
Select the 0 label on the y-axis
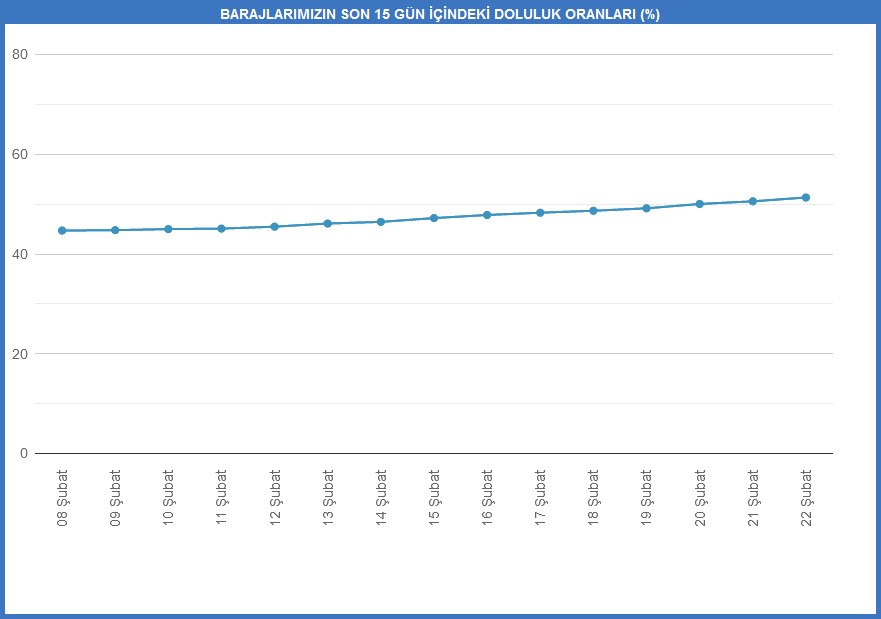pos(23,454)
